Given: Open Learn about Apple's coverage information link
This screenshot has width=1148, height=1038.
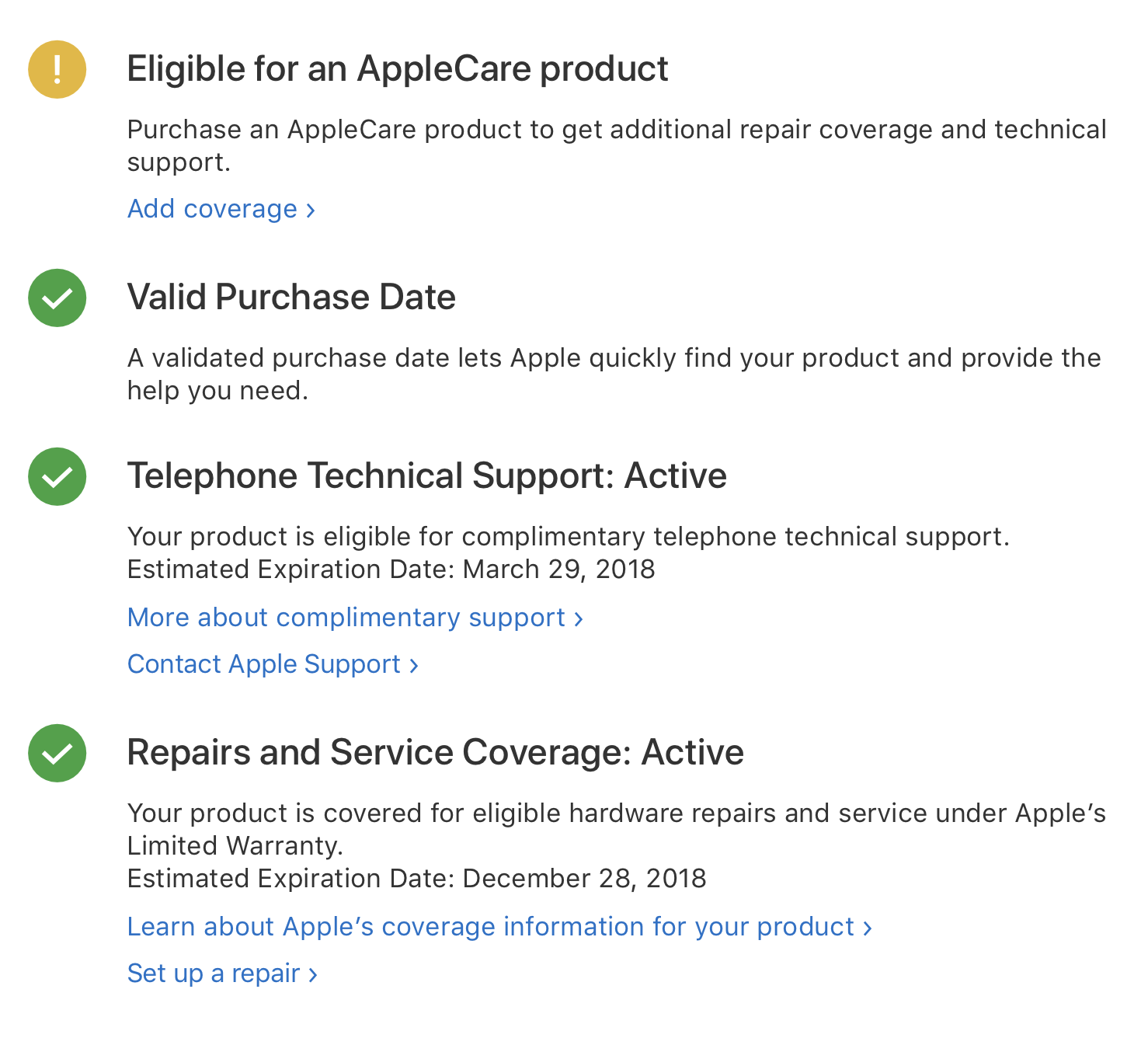Looking at the screenshot, I should pos(499,927).
